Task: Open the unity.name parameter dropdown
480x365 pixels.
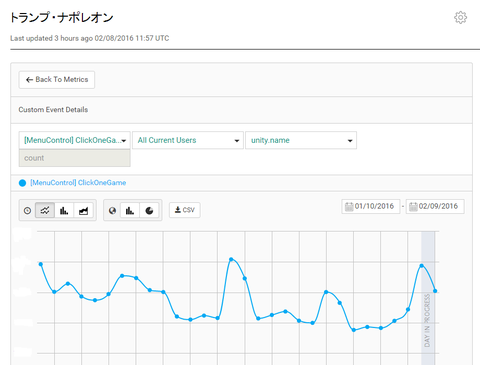Action: click(301, 140)
